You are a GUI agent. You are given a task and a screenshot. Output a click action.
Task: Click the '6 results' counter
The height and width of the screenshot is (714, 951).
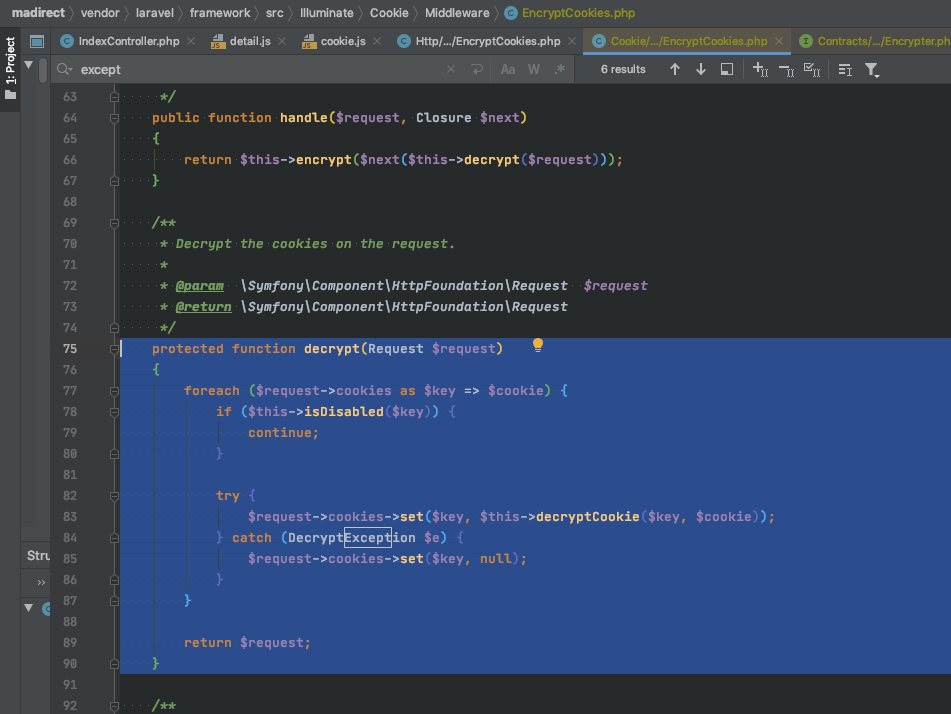(x=623, y=69)
